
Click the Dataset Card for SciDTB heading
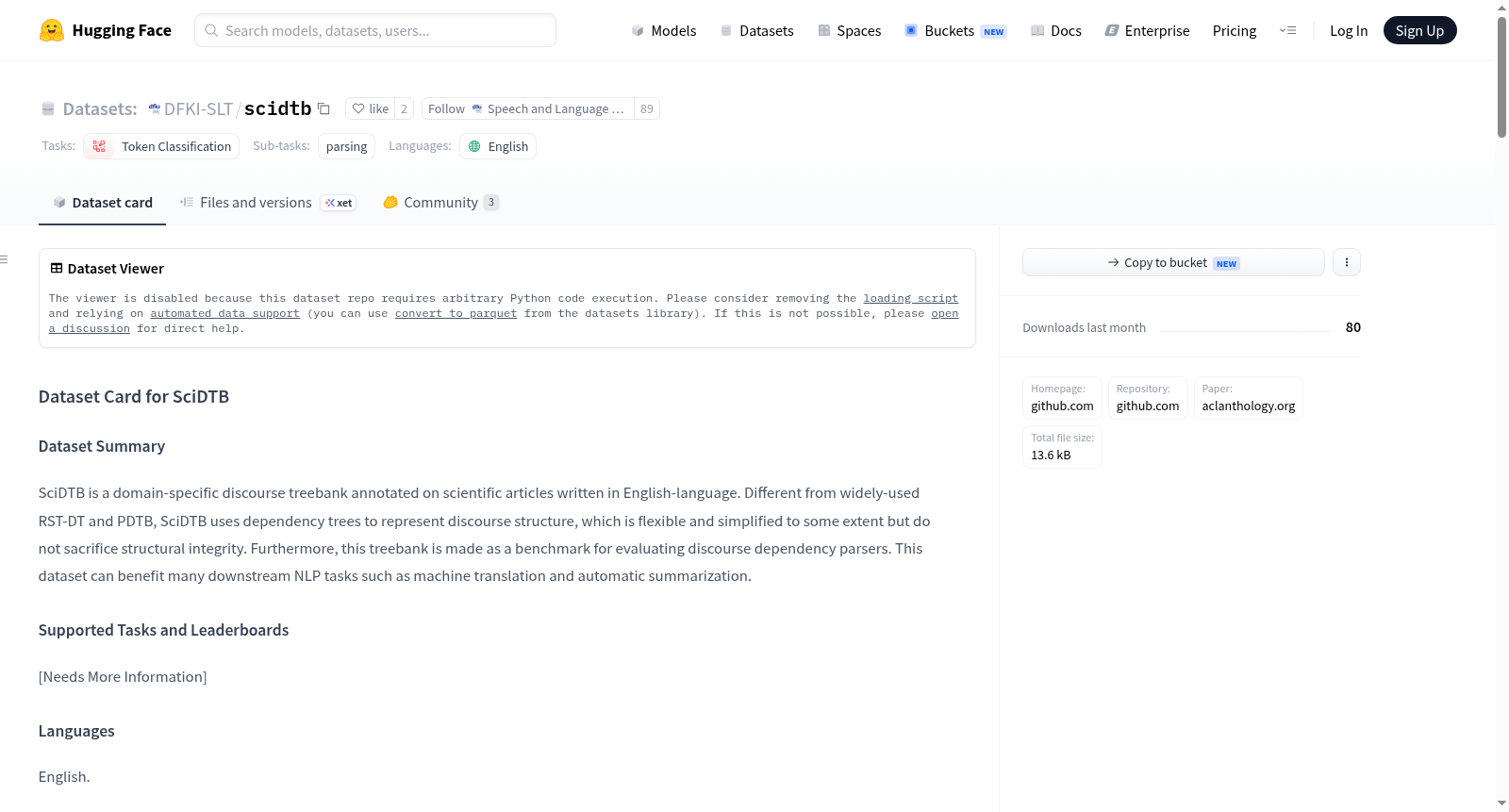tap(134, 397)
